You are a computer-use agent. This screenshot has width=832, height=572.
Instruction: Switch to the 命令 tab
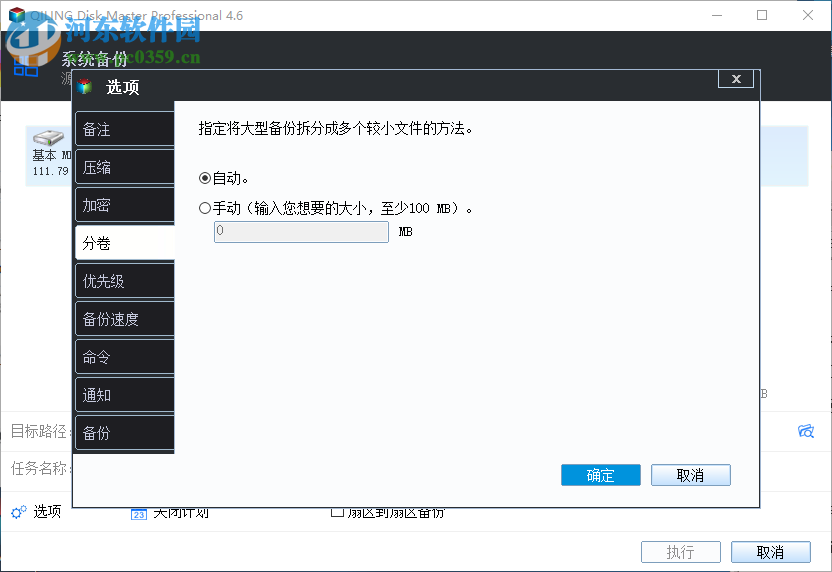(125, 357)
